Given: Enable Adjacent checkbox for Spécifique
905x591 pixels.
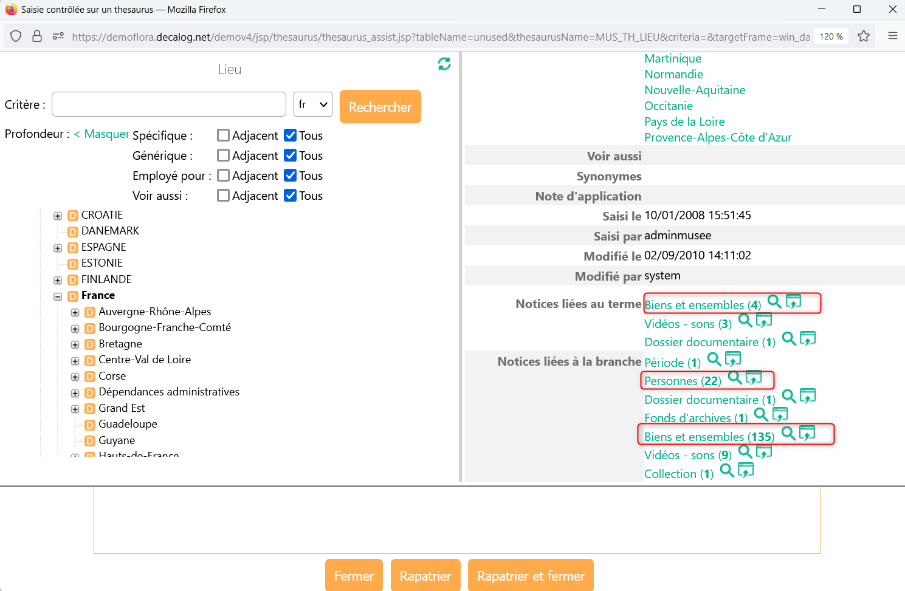Looking at the screenshot, I should click(224, 136).
